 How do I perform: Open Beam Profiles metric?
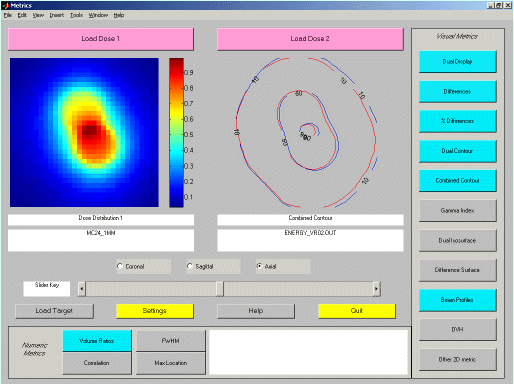tap(457, 300)
